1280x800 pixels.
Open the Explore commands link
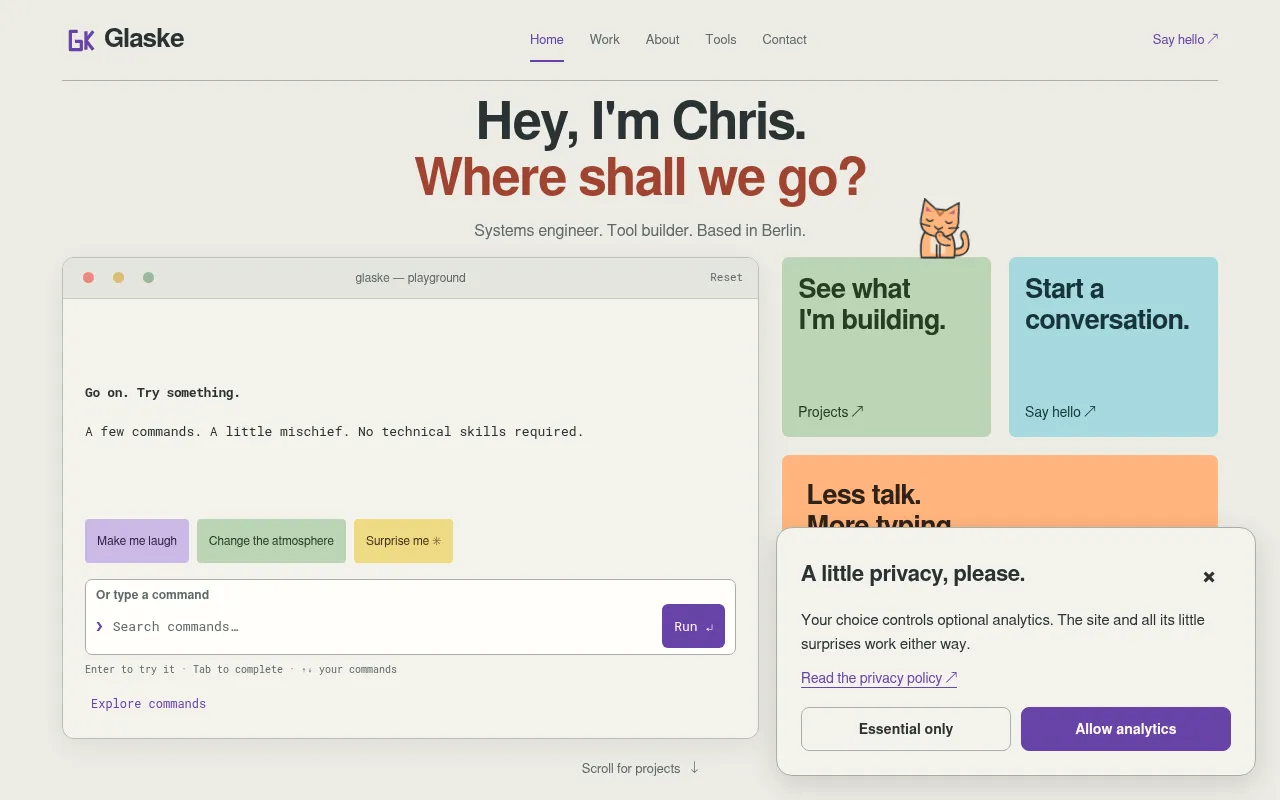148,704
